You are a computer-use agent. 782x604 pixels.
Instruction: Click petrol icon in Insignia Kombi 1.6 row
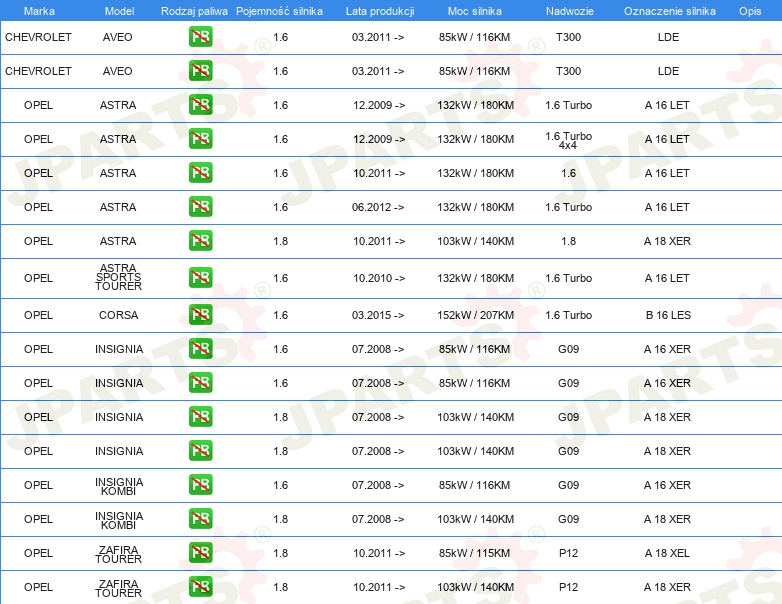tap(200, 485)
